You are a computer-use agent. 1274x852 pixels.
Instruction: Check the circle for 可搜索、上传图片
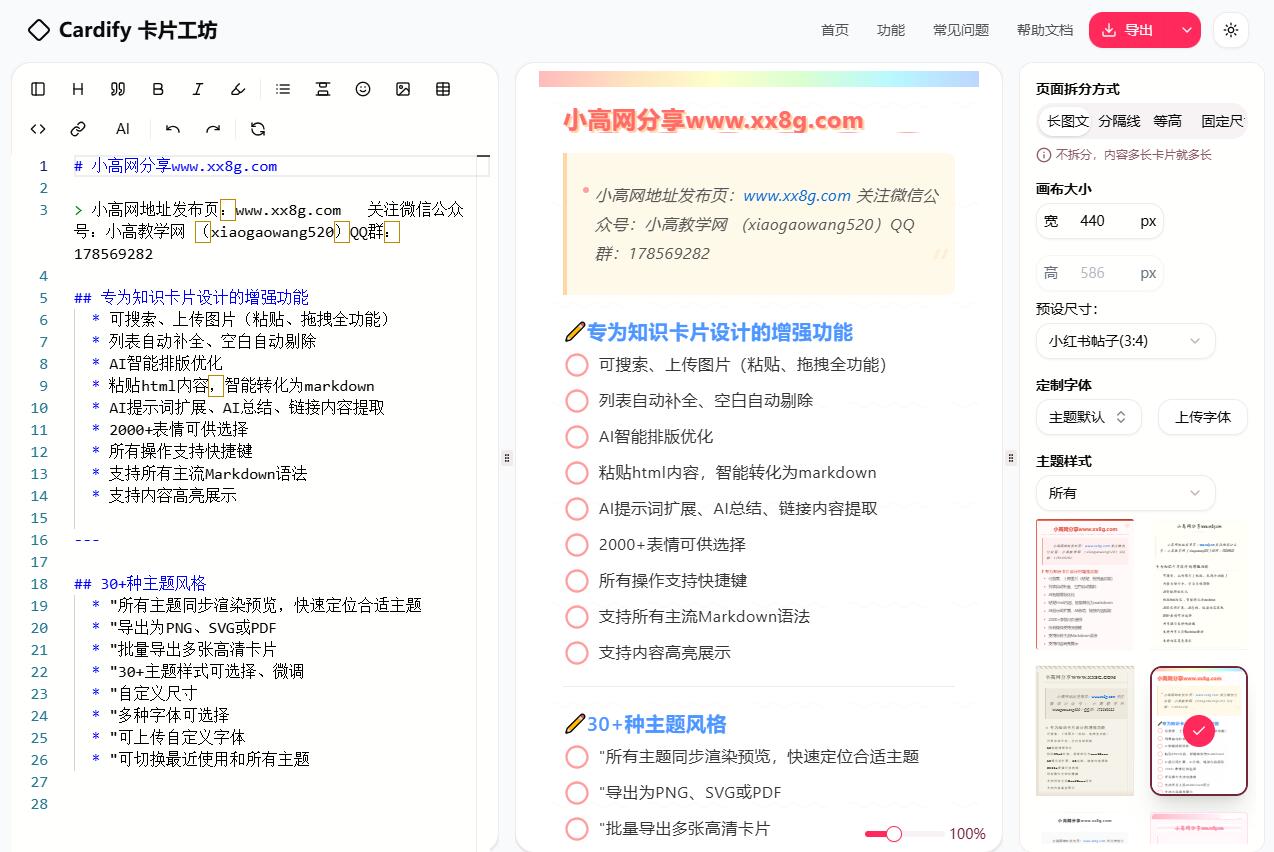point(577,365)
